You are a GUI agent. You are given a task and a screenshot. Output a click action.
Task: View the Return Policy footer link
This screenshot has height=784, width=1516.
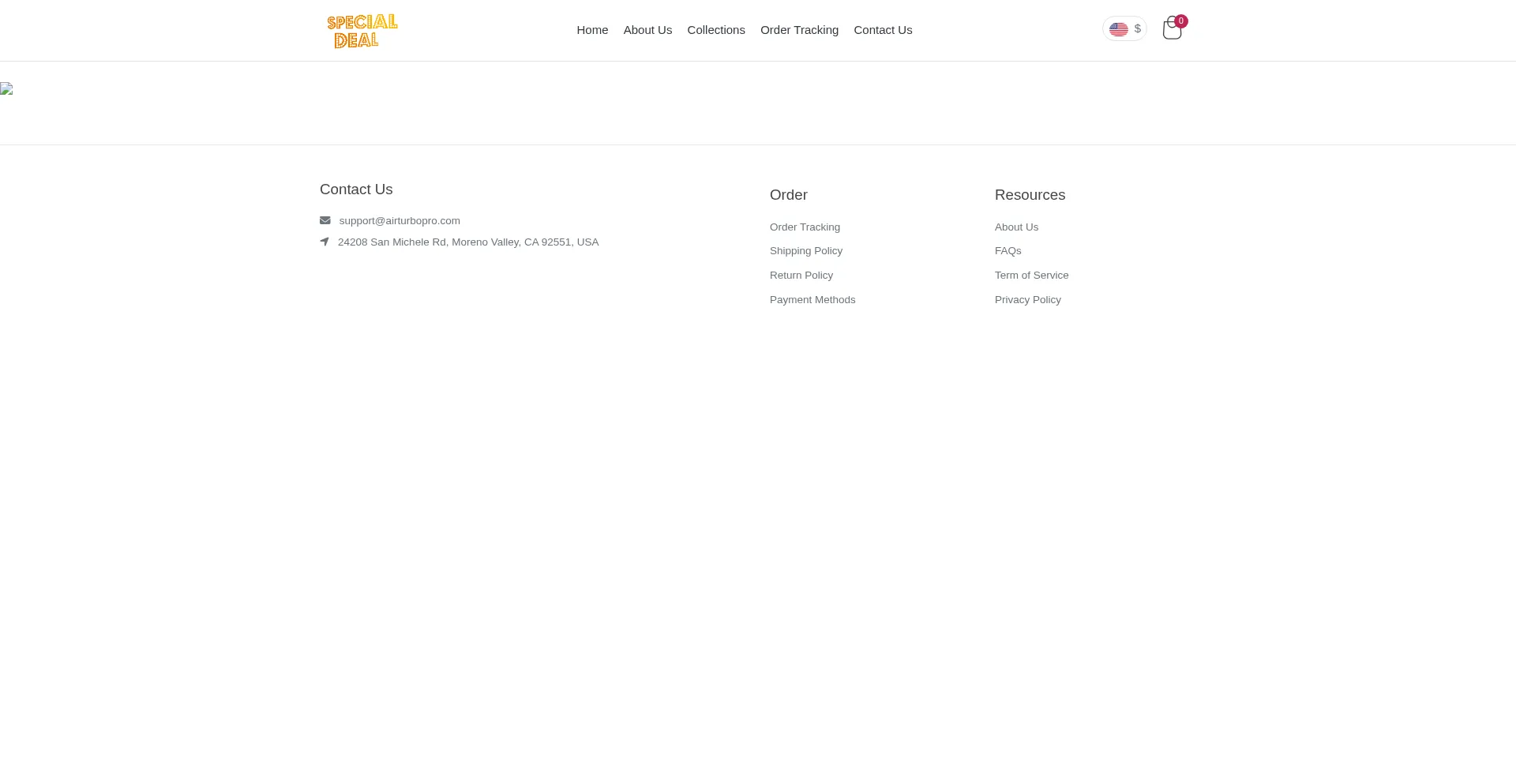(x=801, y=276)
